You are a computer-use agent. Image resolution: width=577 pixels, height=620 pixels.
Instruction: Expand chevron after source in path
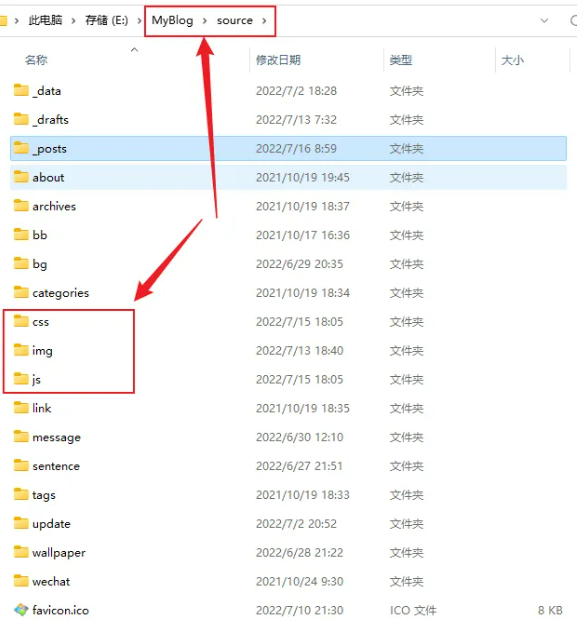tap(264, 21)
